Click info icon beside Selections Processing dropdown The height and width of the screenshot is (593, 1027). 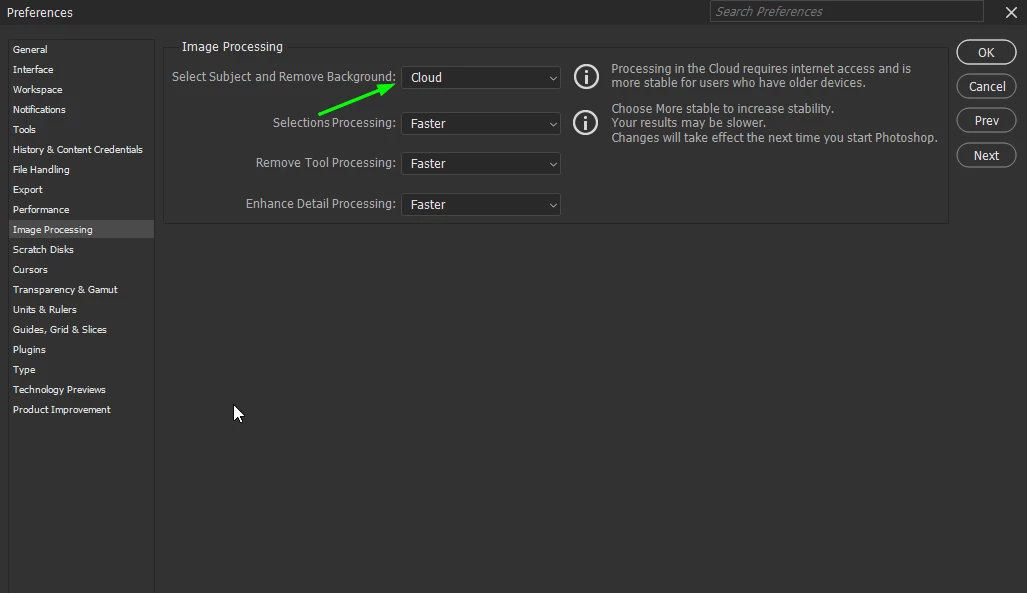(586, 123)
